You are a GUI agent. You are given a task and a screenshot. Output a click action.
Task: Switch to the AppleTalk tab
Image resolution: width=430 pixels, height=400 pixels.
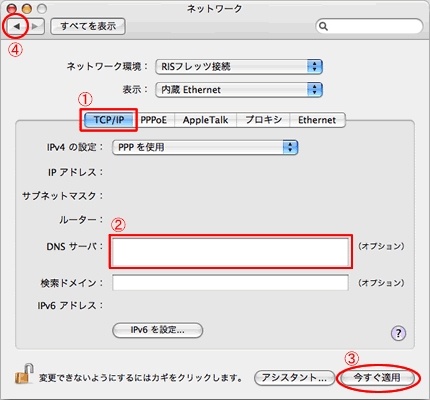pyautogui.click(x=205, y=120)
